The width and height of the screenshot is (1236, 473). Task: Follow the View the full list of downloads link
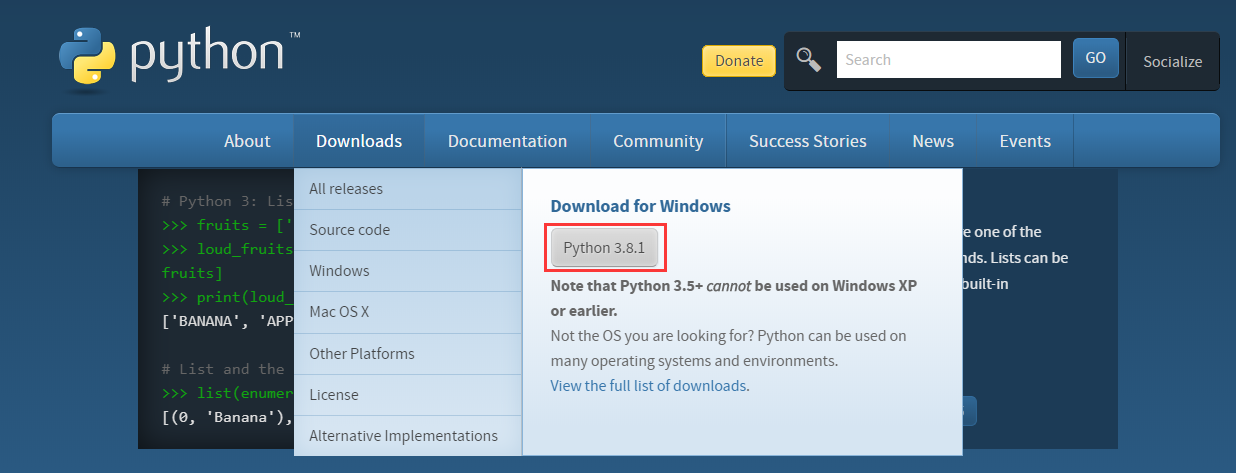click(x=648, y=385)
